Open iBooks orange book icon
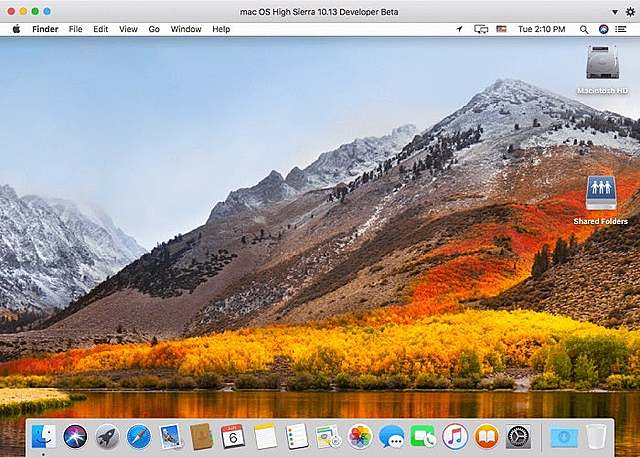The height and width of the screenshot is (457, 640). pyautogui.click(x=487, y=437)
